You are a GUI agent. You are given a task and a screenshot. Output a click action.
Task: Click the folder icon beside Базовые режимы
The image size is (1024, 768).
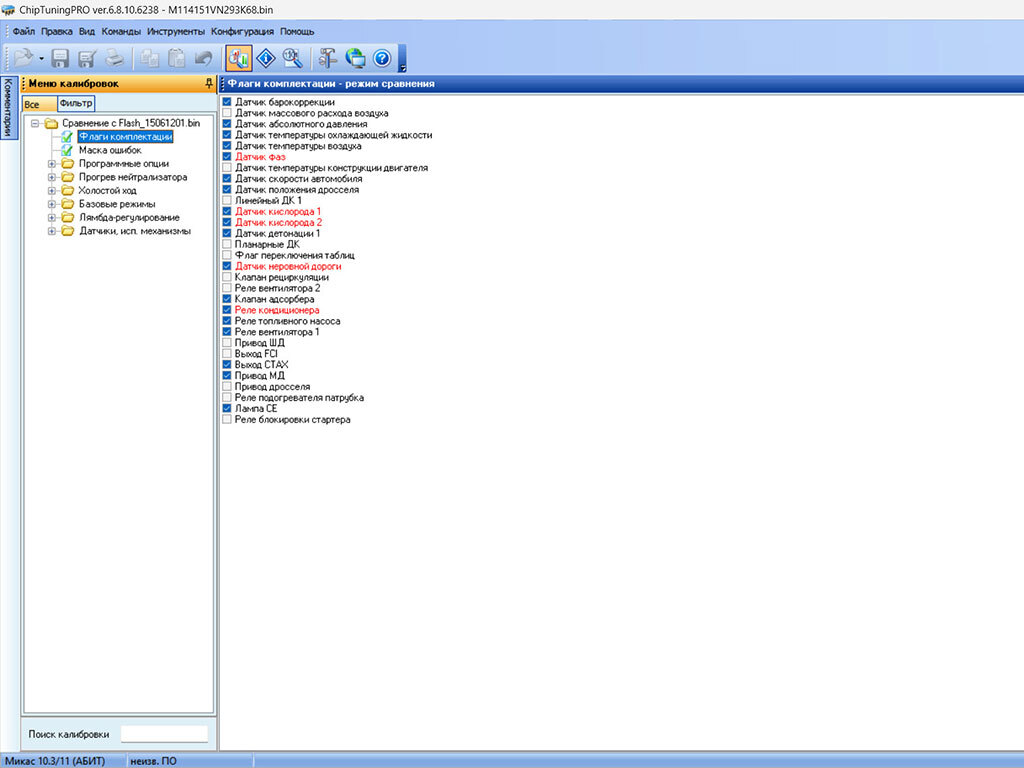[67, 204]
